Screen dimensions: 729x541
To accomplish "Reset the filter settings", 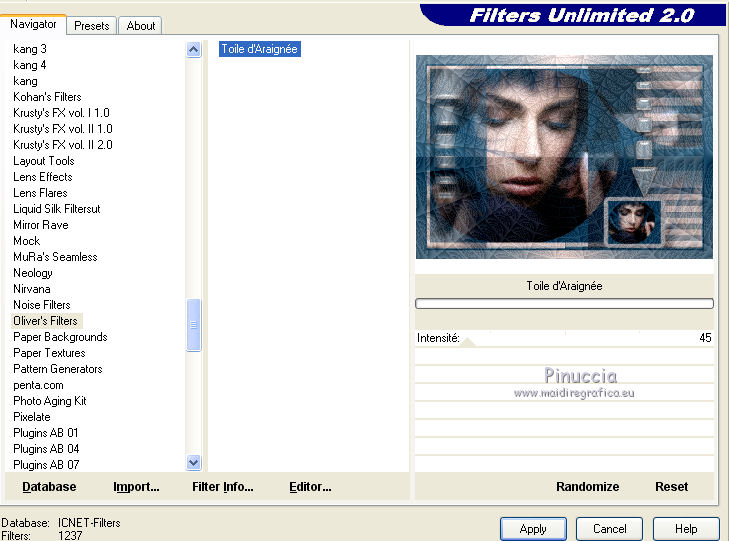I will (x=671, y=487).
